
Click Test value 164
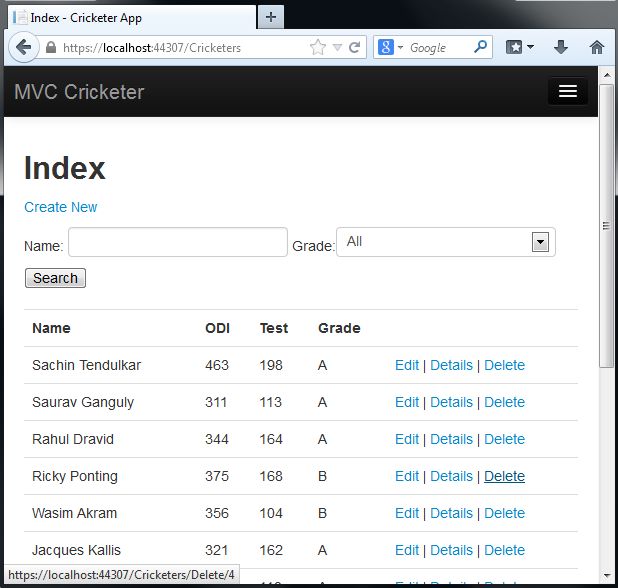click(x=271, y=439)
